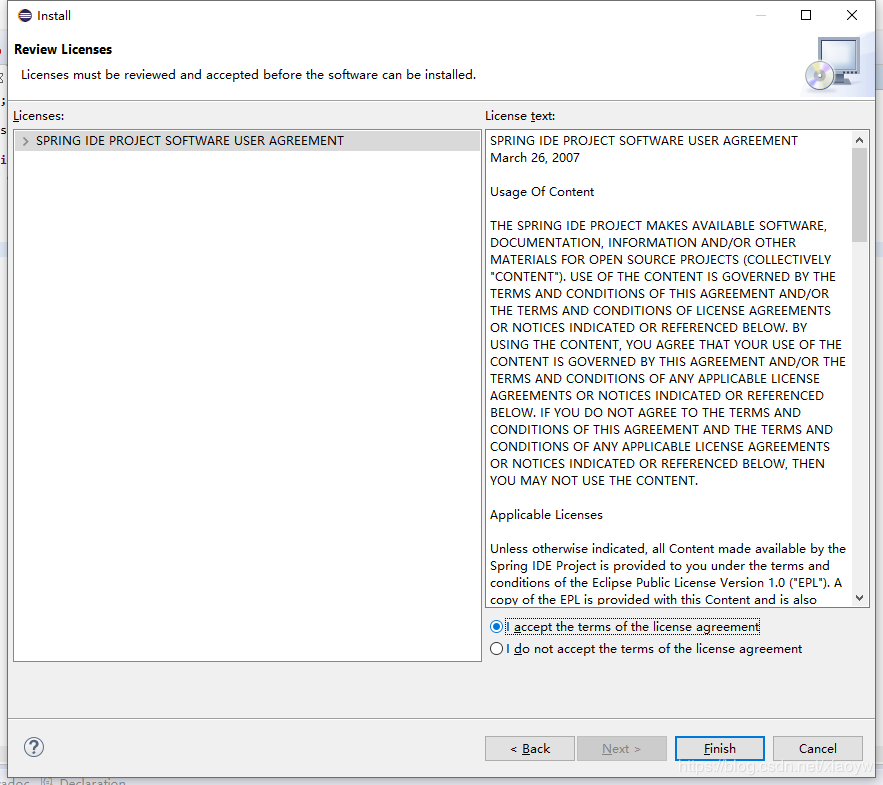This screenshot has height=785, width=883.
Task: Click the Eclipse icon in the title bar
Action: tap(25, 16)
